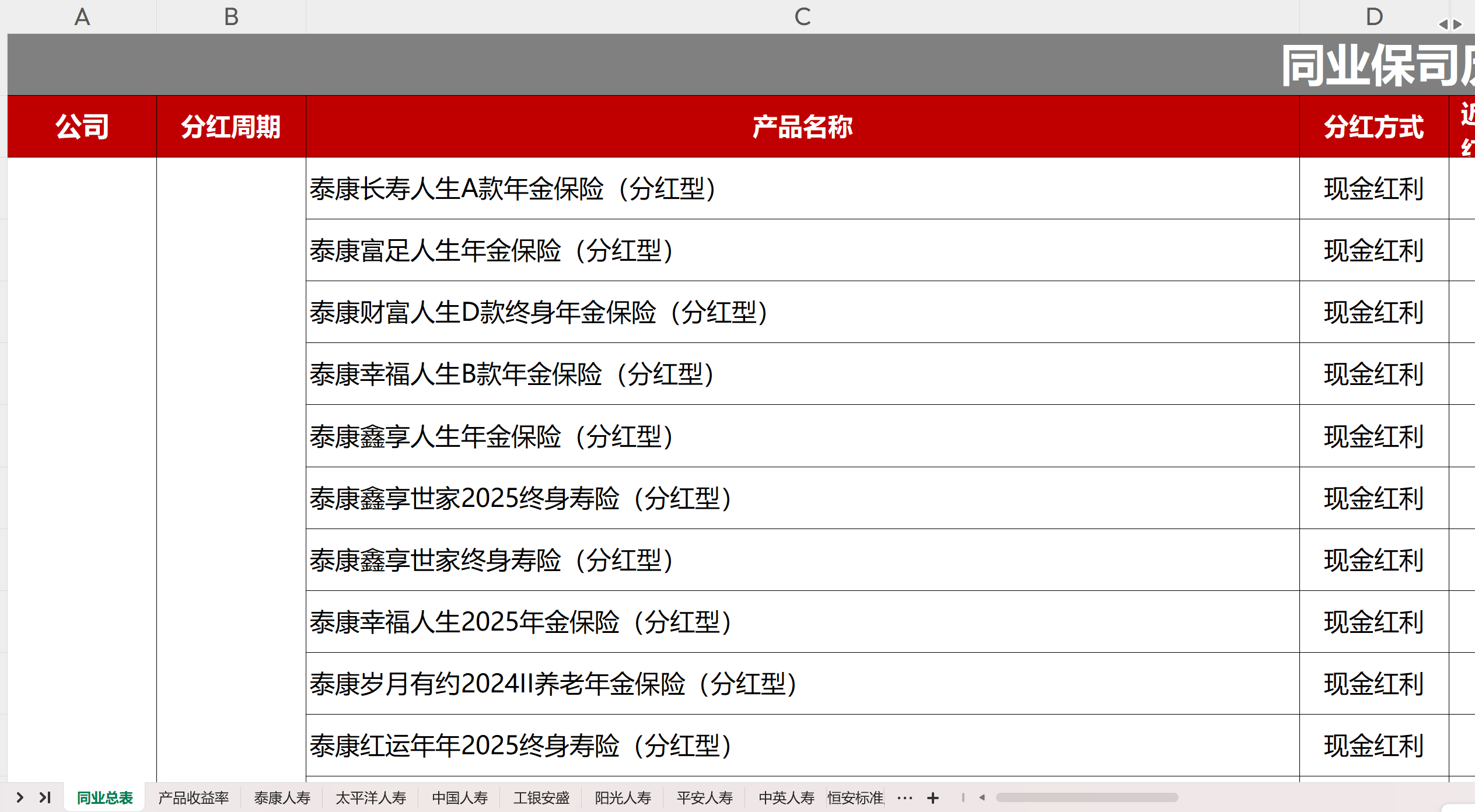1475x812 pixels.
Task: Click the scrollbar split handle
Action: coord(963,797)
